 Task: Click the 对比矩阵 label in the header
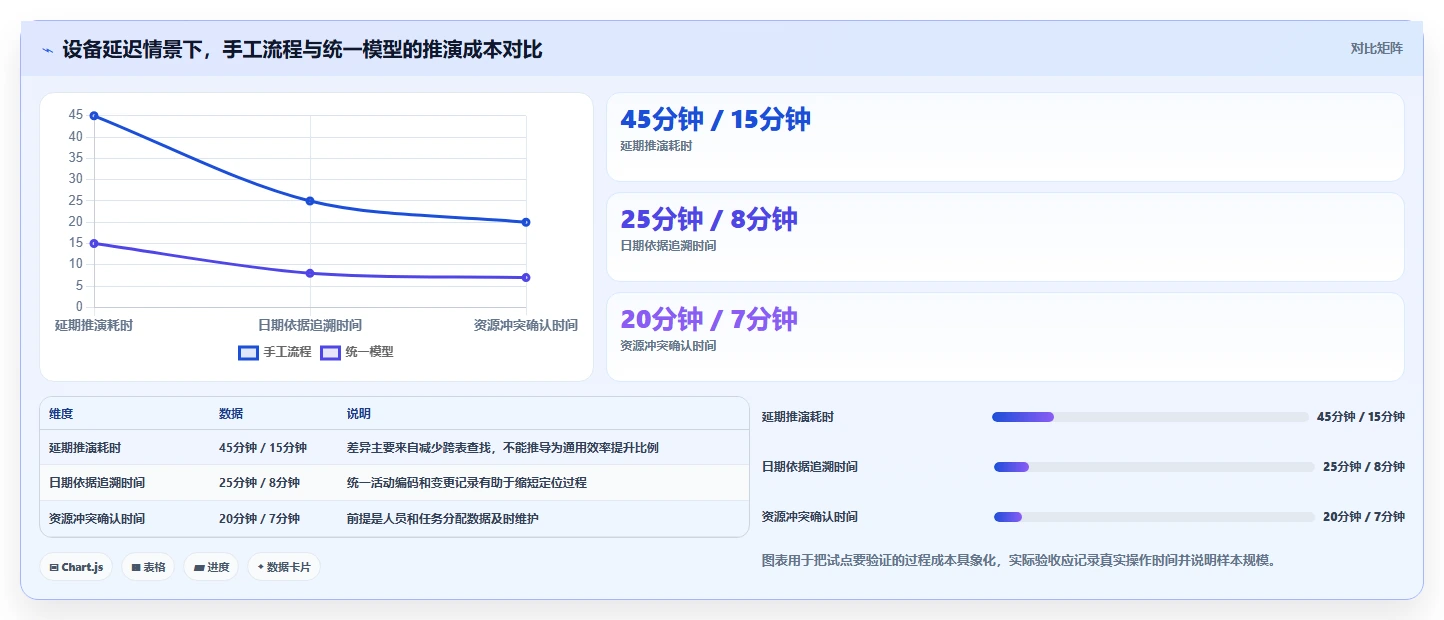pyautogui.click(x=1376, y=48)
